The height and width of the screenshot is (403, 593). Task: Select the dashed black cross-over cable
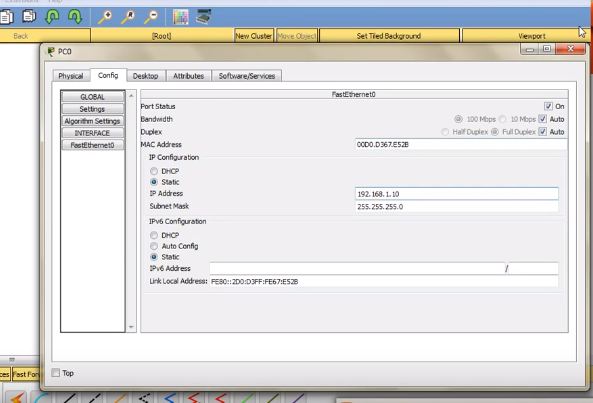pos(94,398)
